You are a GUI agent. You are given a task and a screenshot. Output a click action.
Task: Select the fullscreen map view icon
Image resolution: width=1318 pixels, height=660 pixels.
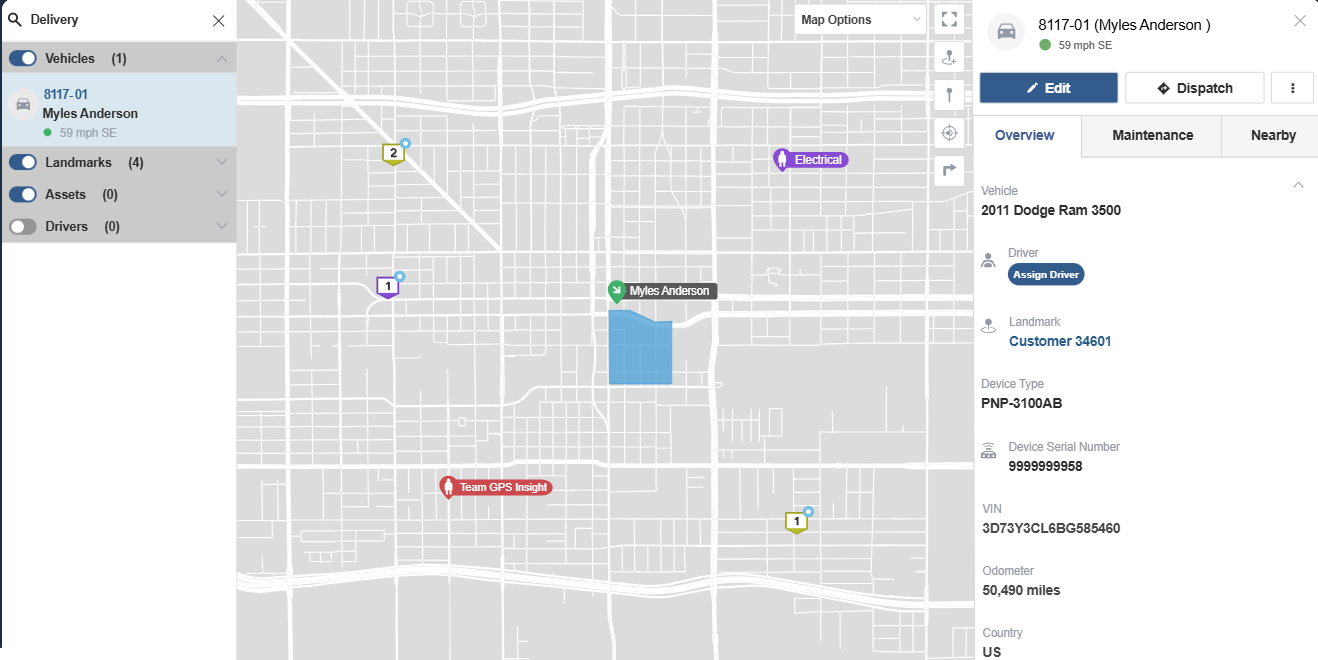click(948, 18)
